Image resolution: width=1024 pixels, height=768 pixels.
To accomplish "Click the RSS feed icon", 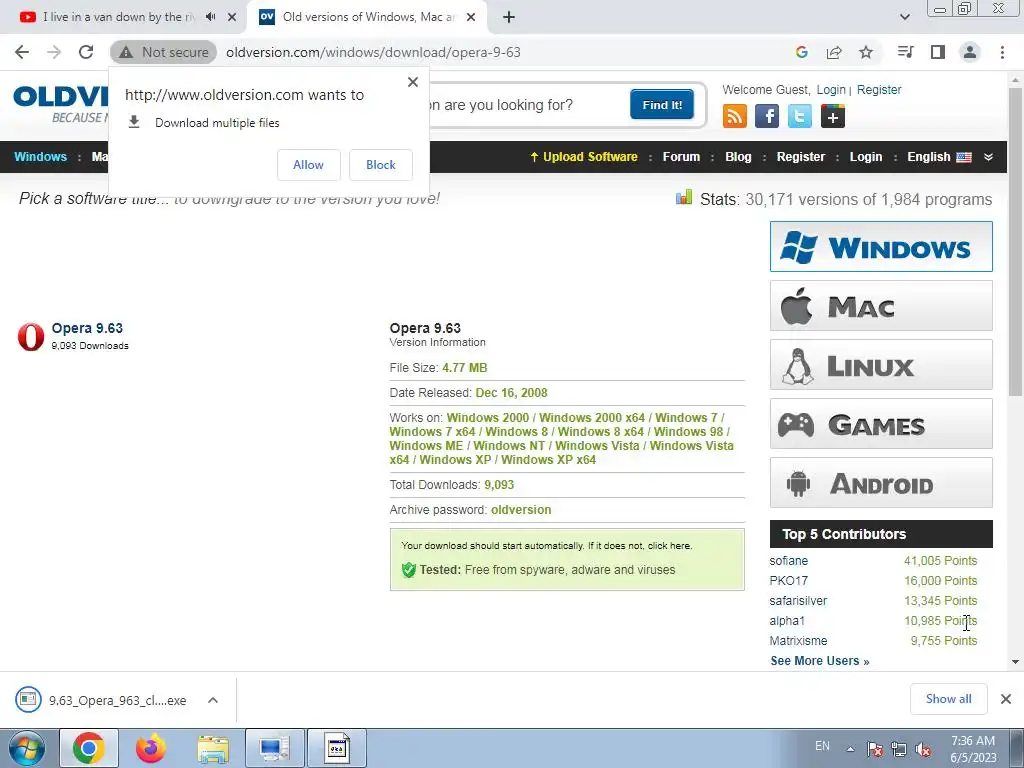I will coord(735,117).
